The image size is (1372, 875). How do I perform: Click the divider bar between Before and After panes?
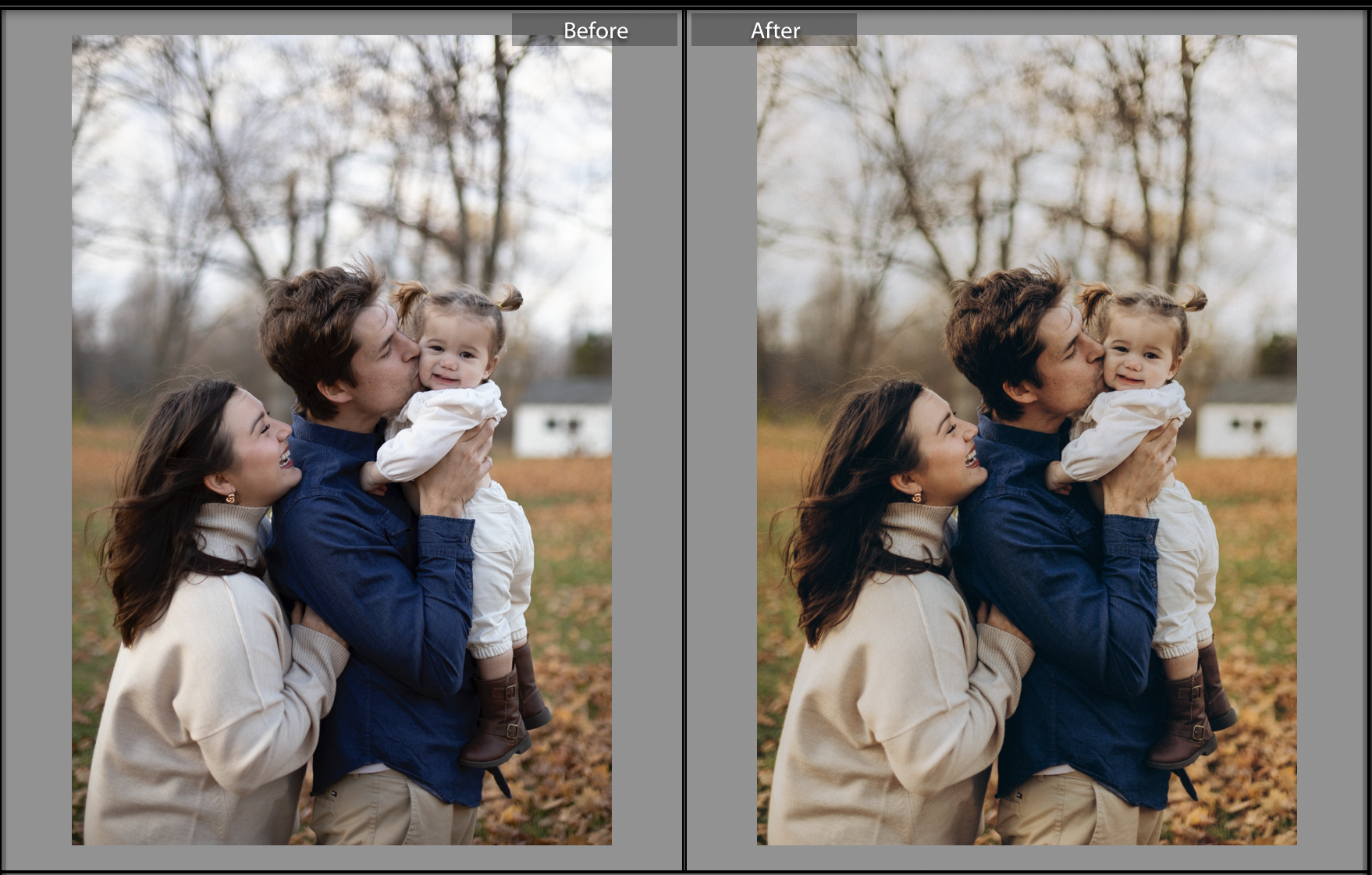683,437
